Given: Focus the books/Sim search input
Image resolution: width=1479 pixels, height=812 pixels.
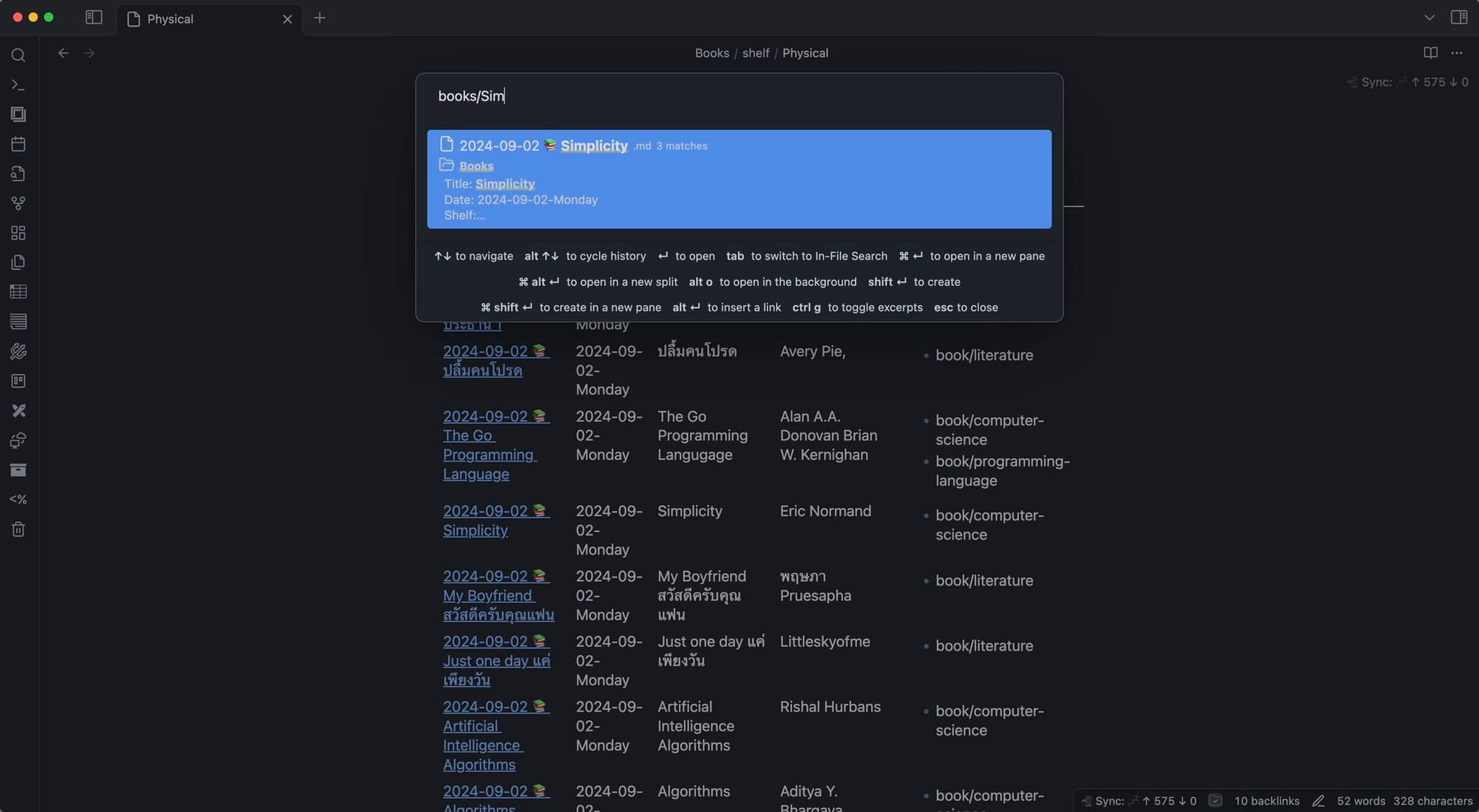Looking at the screenshot, I should coord(739,96).
